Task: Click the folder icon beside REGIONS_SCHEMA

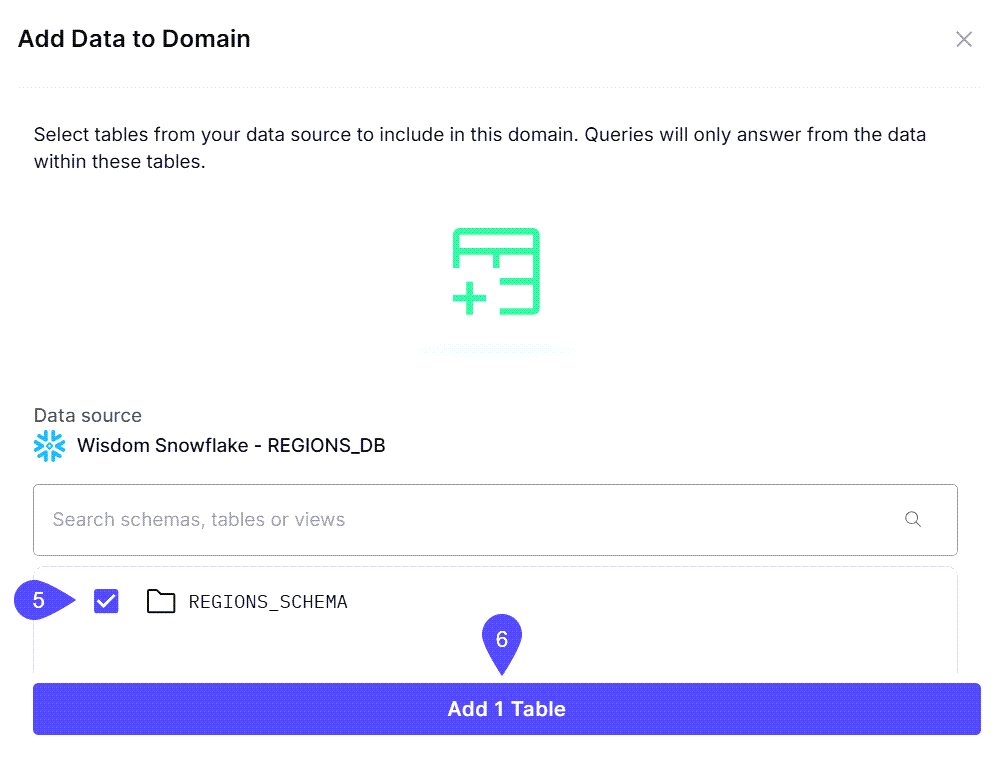Action: 161,601
